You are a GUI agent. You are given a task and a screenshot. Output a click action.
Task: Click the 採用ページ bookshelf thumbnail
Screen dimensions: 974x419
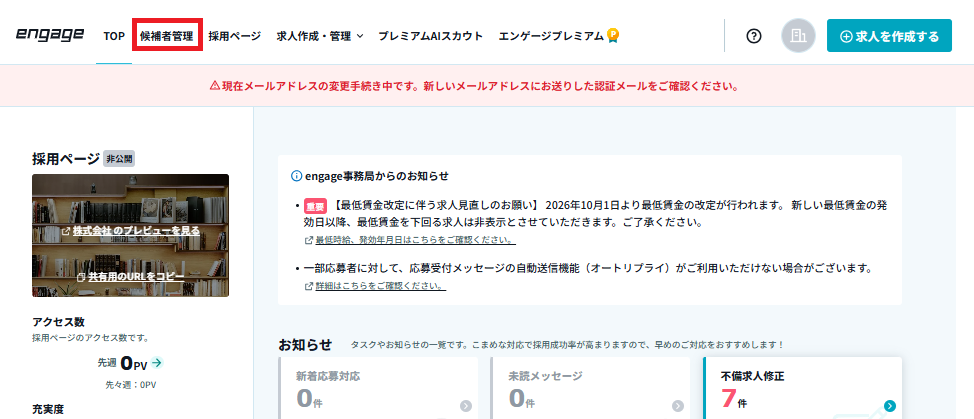click(130, 235)
